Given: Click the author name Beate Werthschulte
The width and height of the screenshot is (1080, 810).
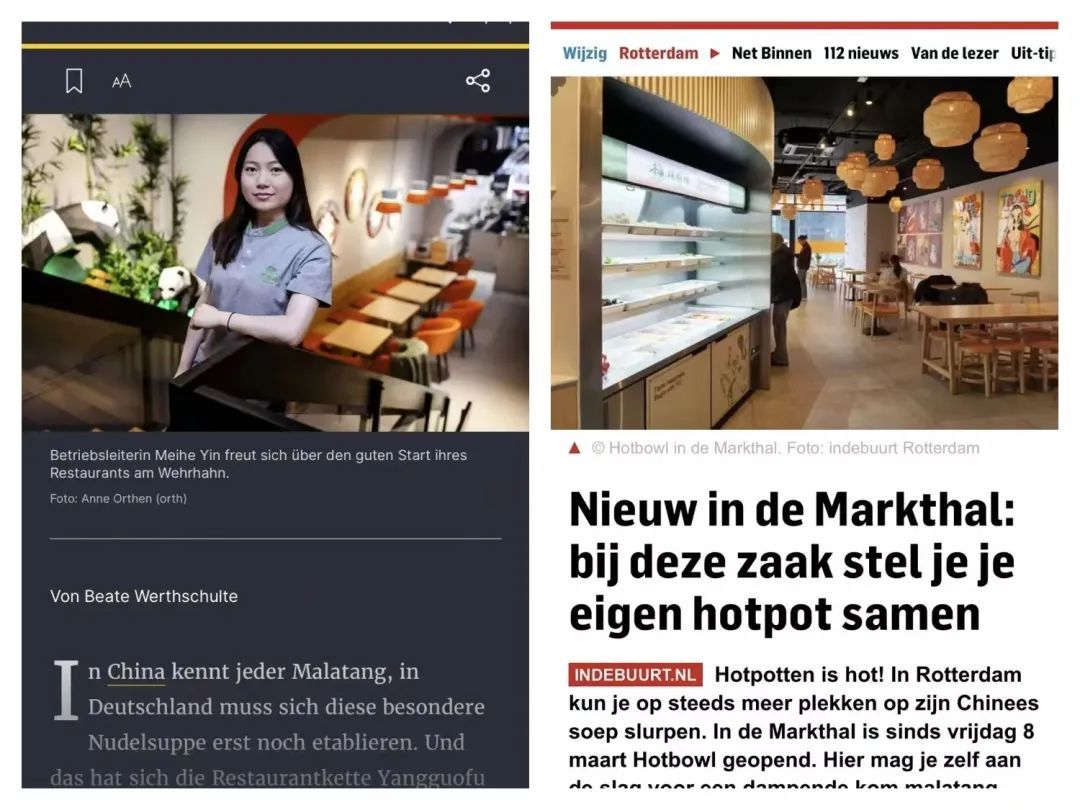Looking at the screenshot, I should 161,596.
